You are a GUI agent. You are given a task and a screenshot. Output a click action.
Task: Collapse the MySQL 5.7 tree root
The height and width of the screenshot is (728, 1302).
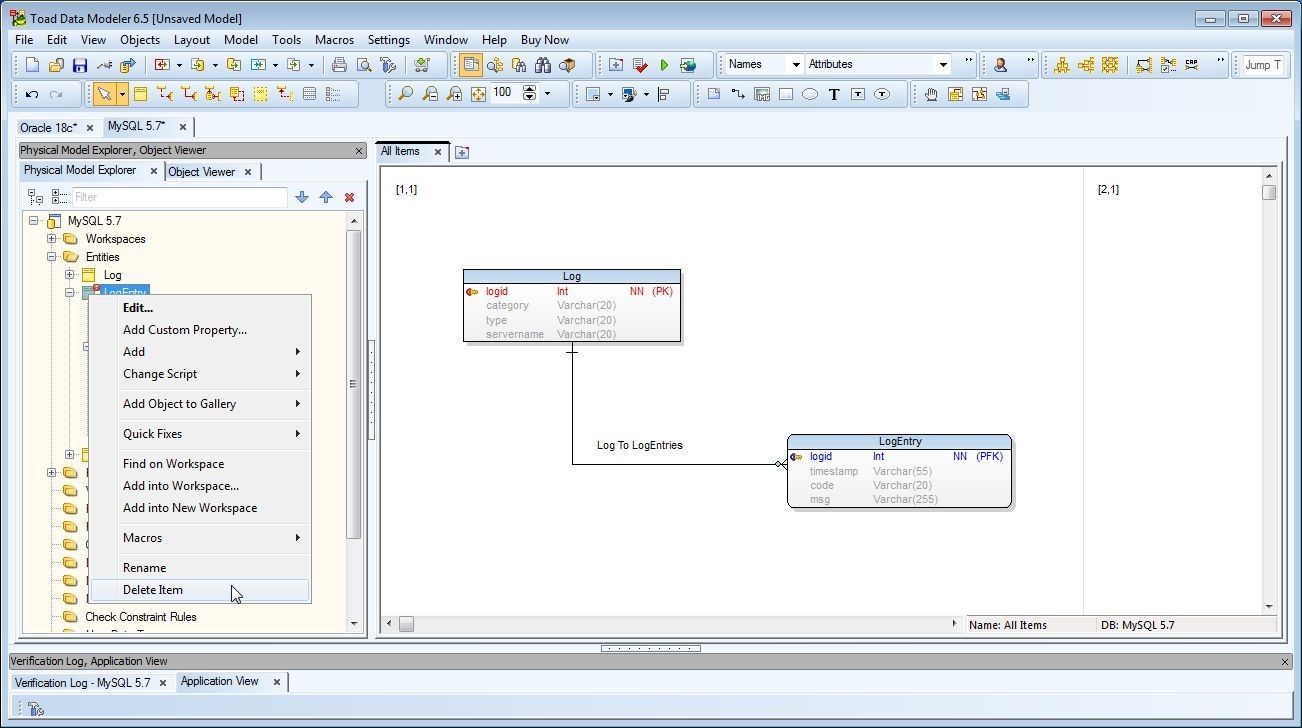pos(34,221)
